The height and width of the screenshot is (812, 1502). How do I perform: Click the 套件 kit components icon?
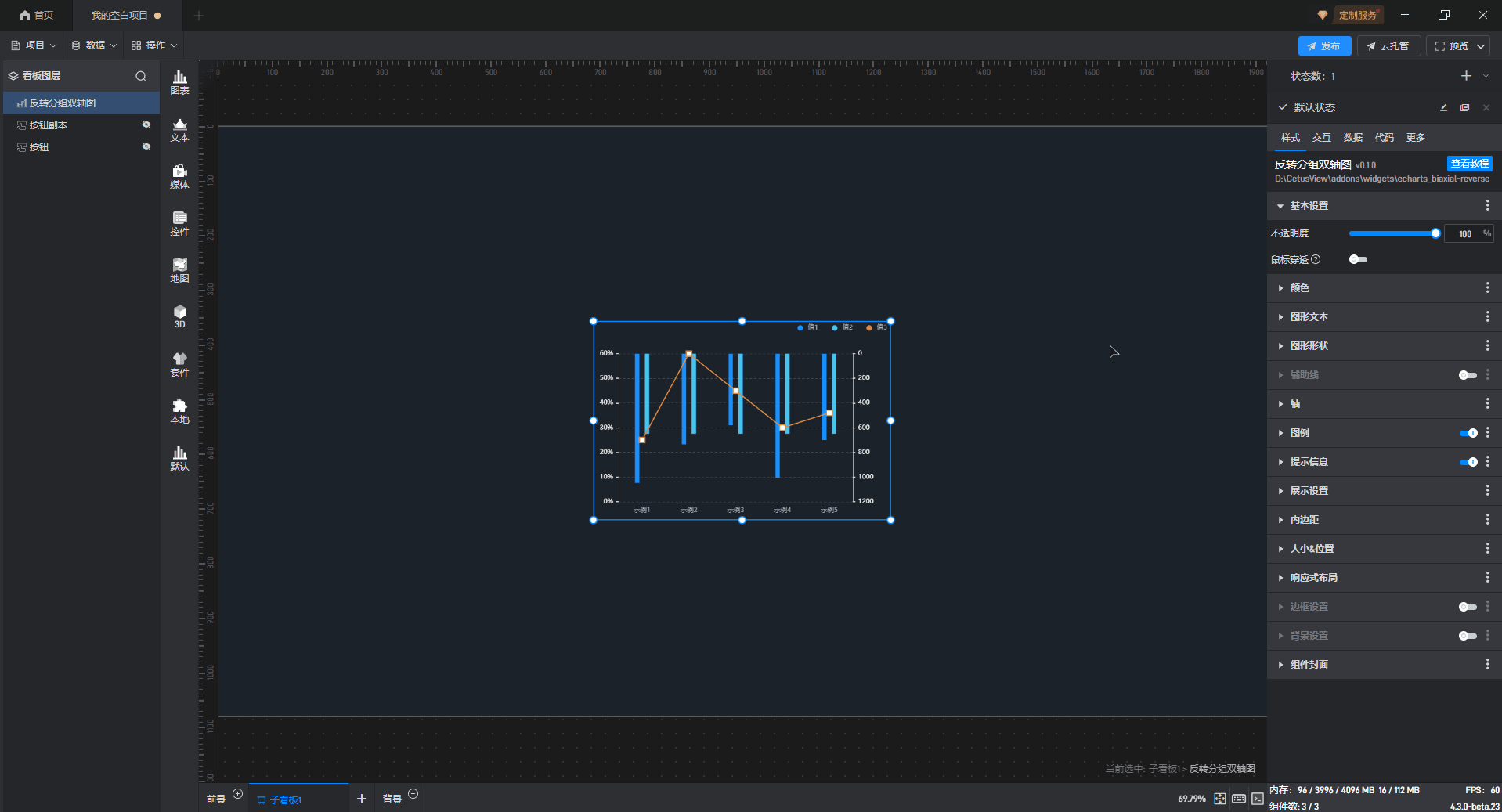179,364
